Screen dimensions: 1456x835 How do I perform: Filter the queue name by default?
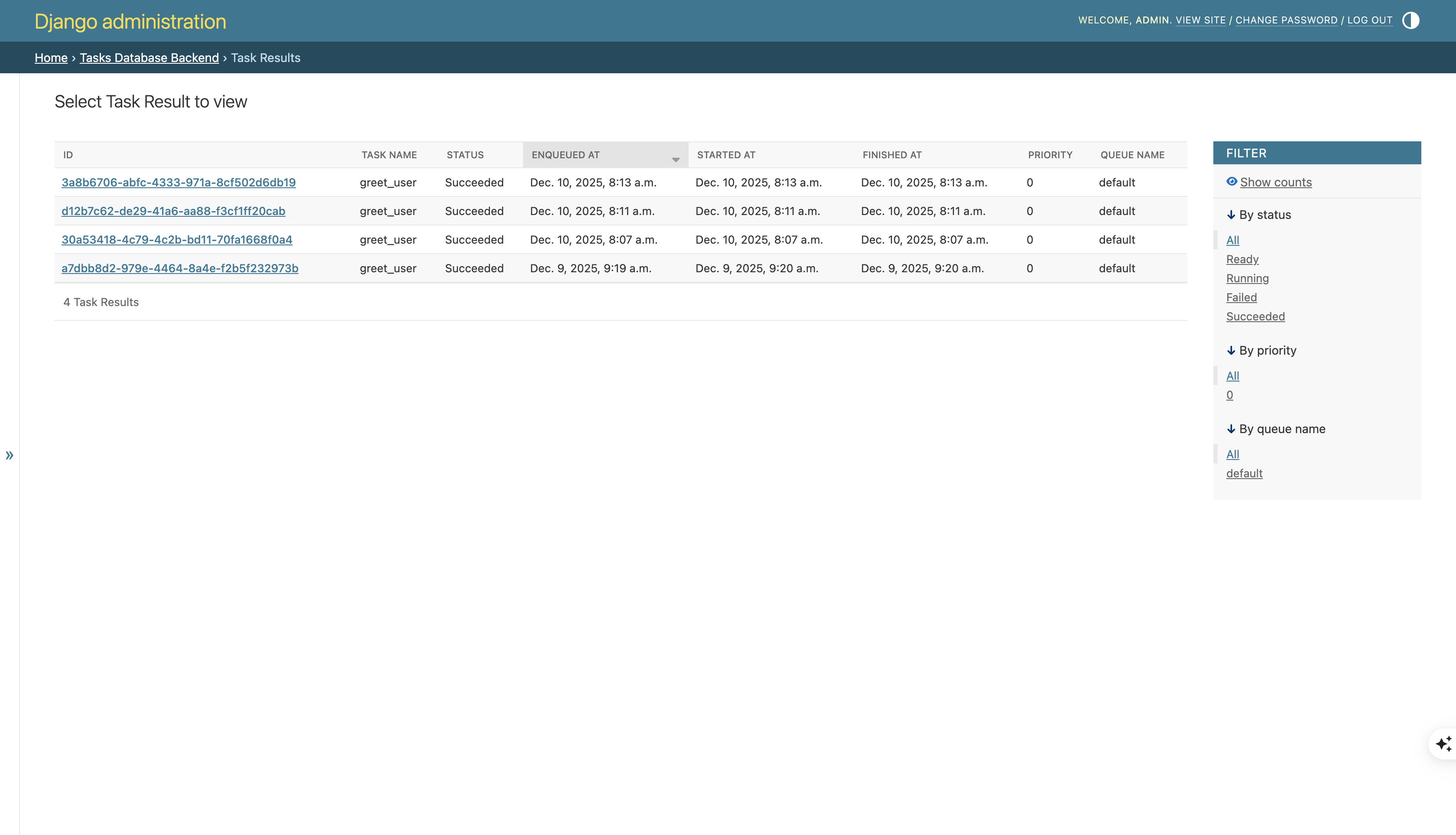click(1244, 473)
